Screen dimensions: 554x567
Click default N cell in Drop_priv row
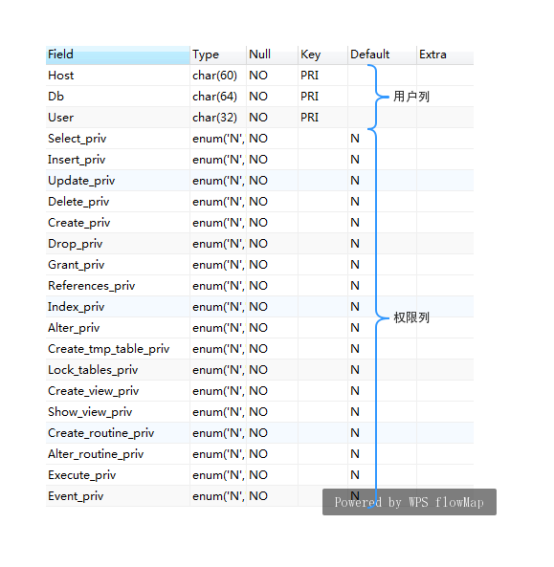[x=382, y=244]
